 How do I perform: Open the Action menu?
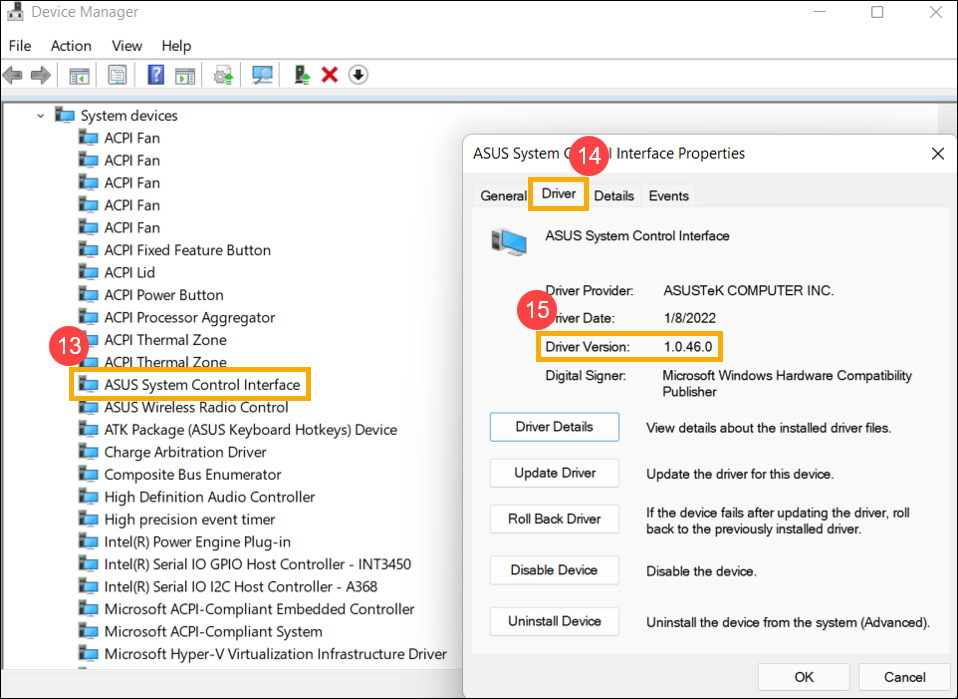click(71, 46)
